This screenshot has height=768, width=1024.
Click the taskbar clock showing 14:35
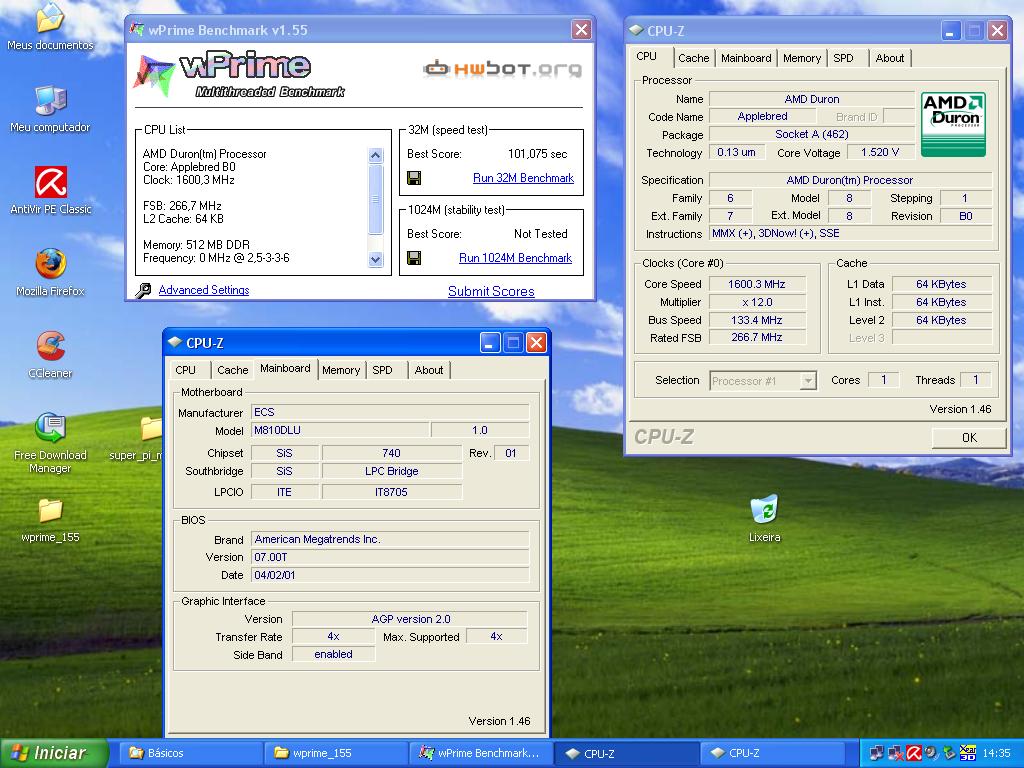point(997,753)
